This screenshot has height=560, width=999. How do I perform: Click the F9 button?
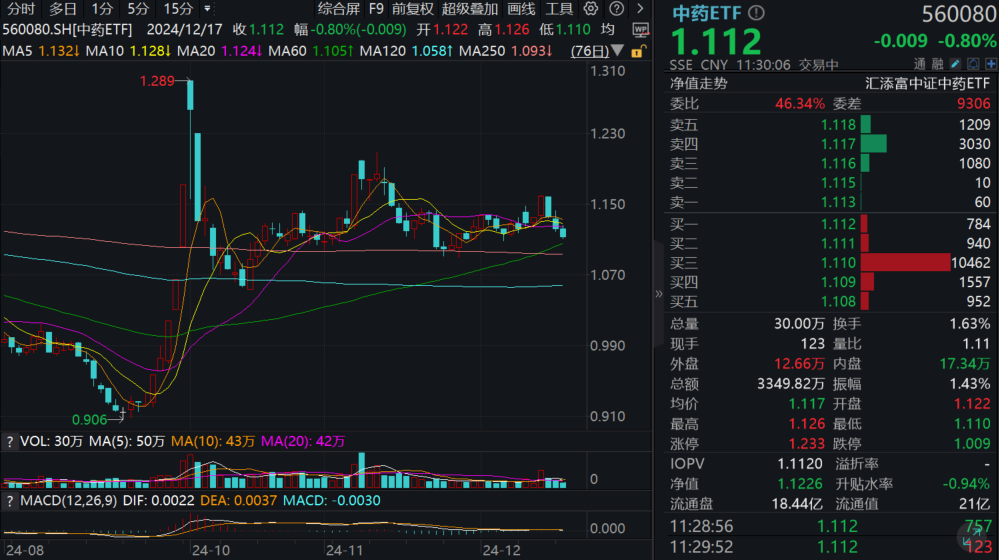(376, 9)
